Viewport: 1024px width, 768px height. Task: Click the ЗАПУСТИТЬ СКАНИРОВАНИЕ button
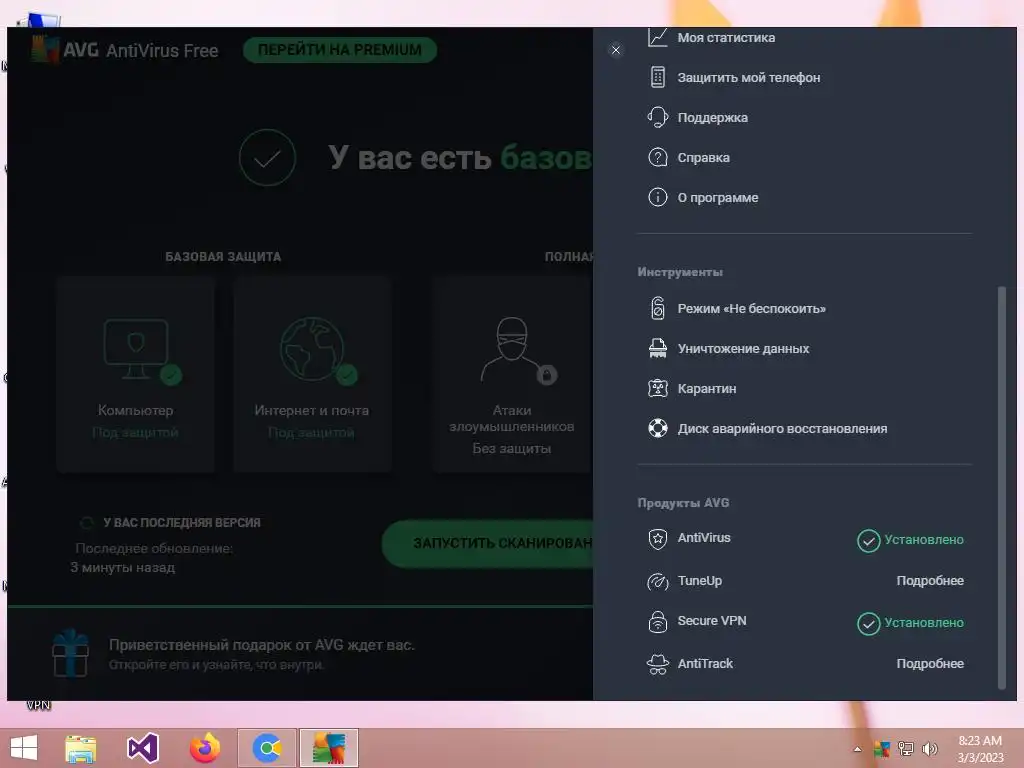487,543
